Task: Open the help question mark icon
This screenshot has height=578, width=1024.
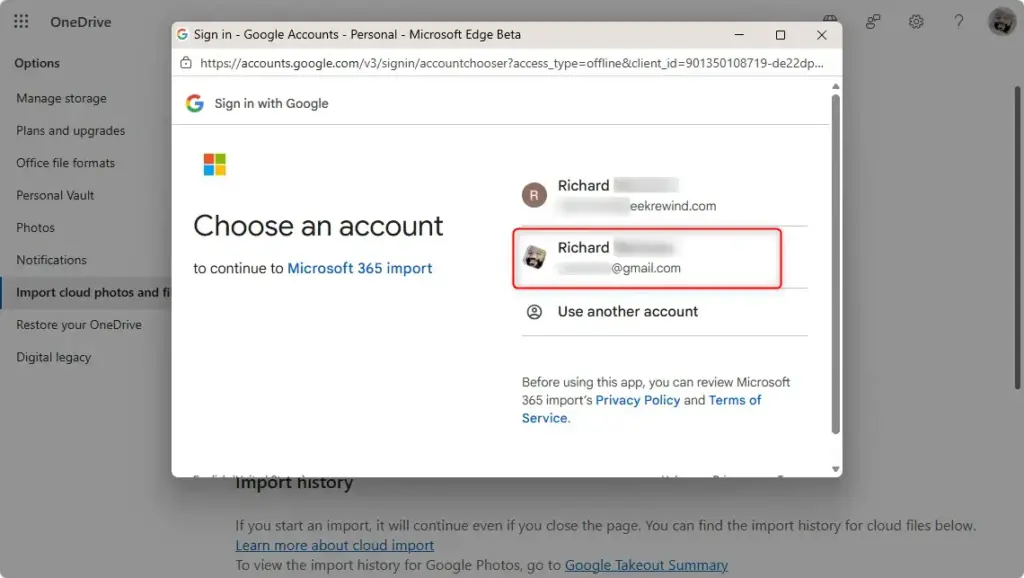Action: point(958,22)
